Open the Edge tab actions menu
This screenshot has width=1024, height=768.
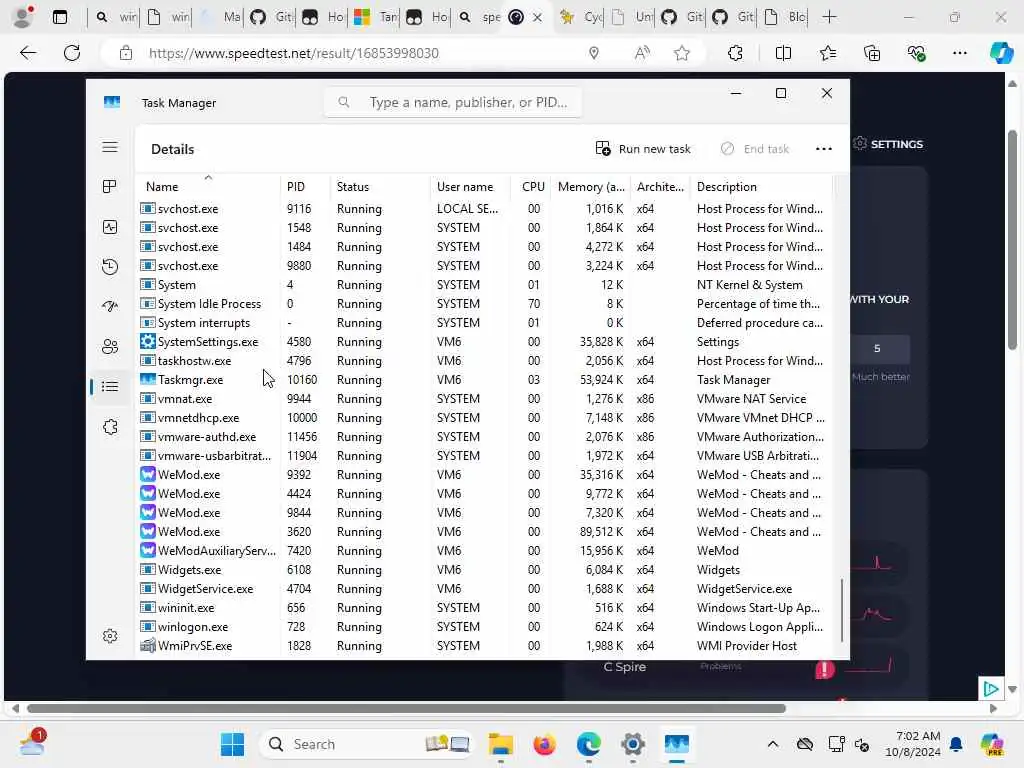point(59,17)
